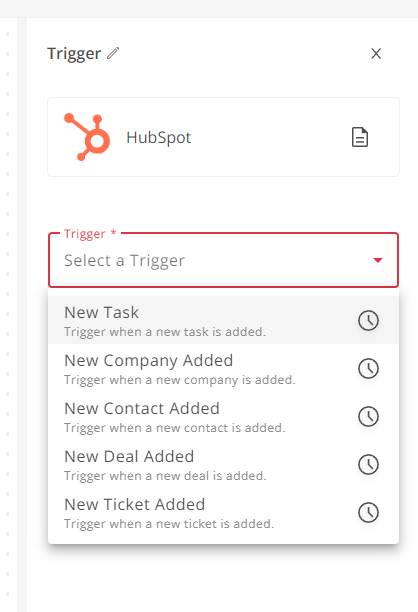Click the Trigger panel title text
This screenshot has height=612, width=418.
point(74,54)
